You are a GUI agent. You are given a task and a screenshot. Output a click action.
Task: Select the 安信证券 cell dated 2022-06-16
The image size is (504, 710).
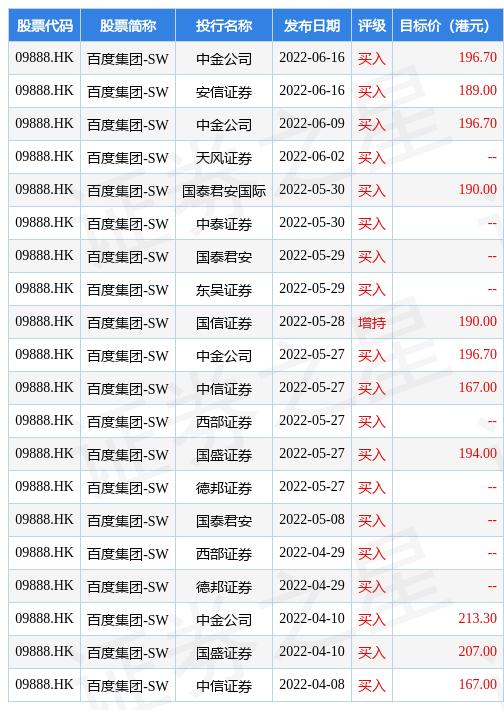[224, 91]
